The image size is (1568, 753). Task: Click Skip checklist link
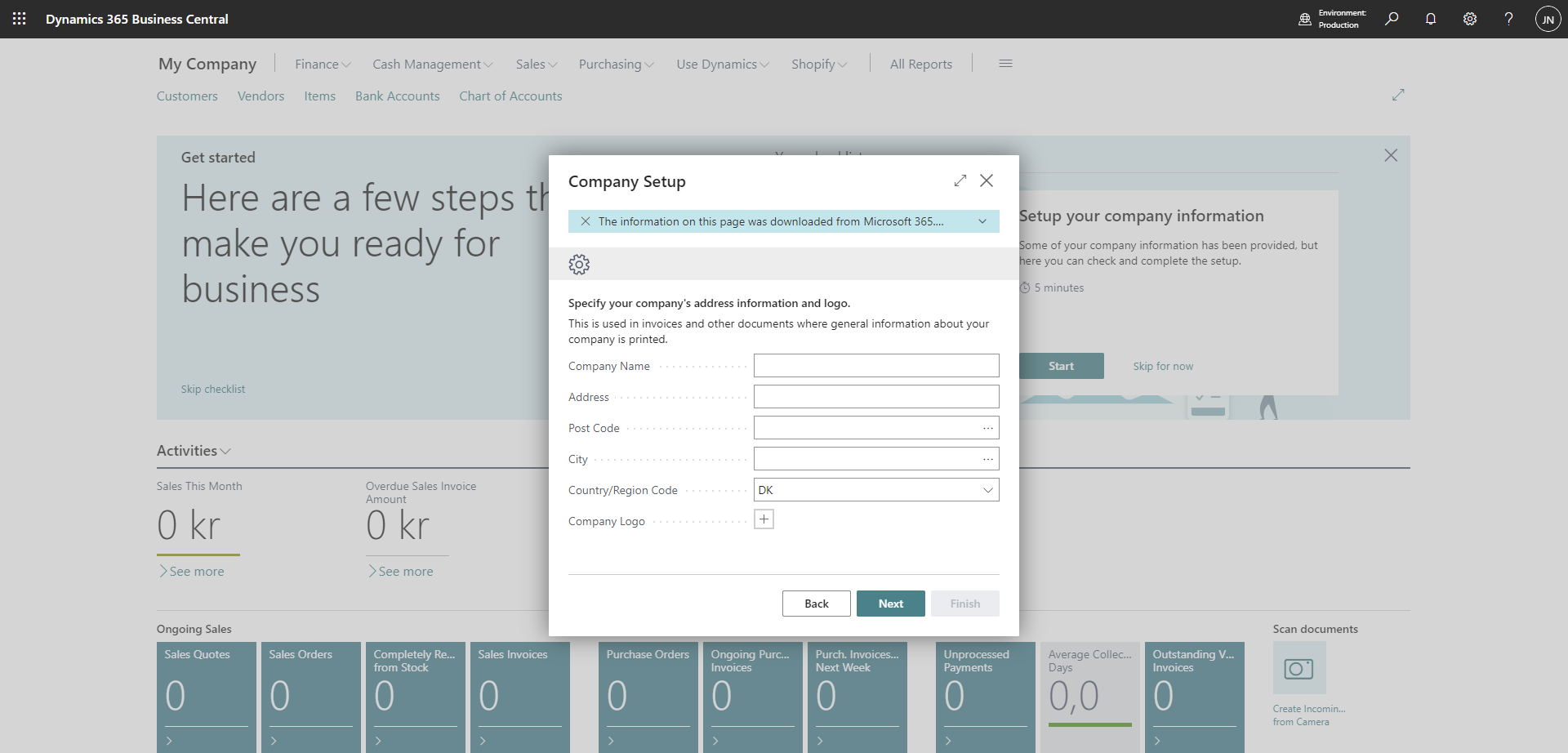coord(213,389)
